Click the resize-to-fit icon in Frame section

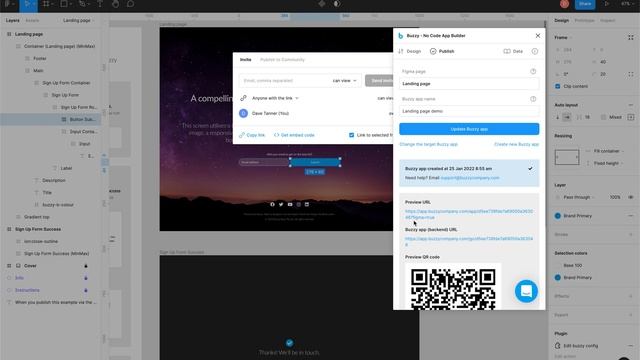tap(631, 38)
